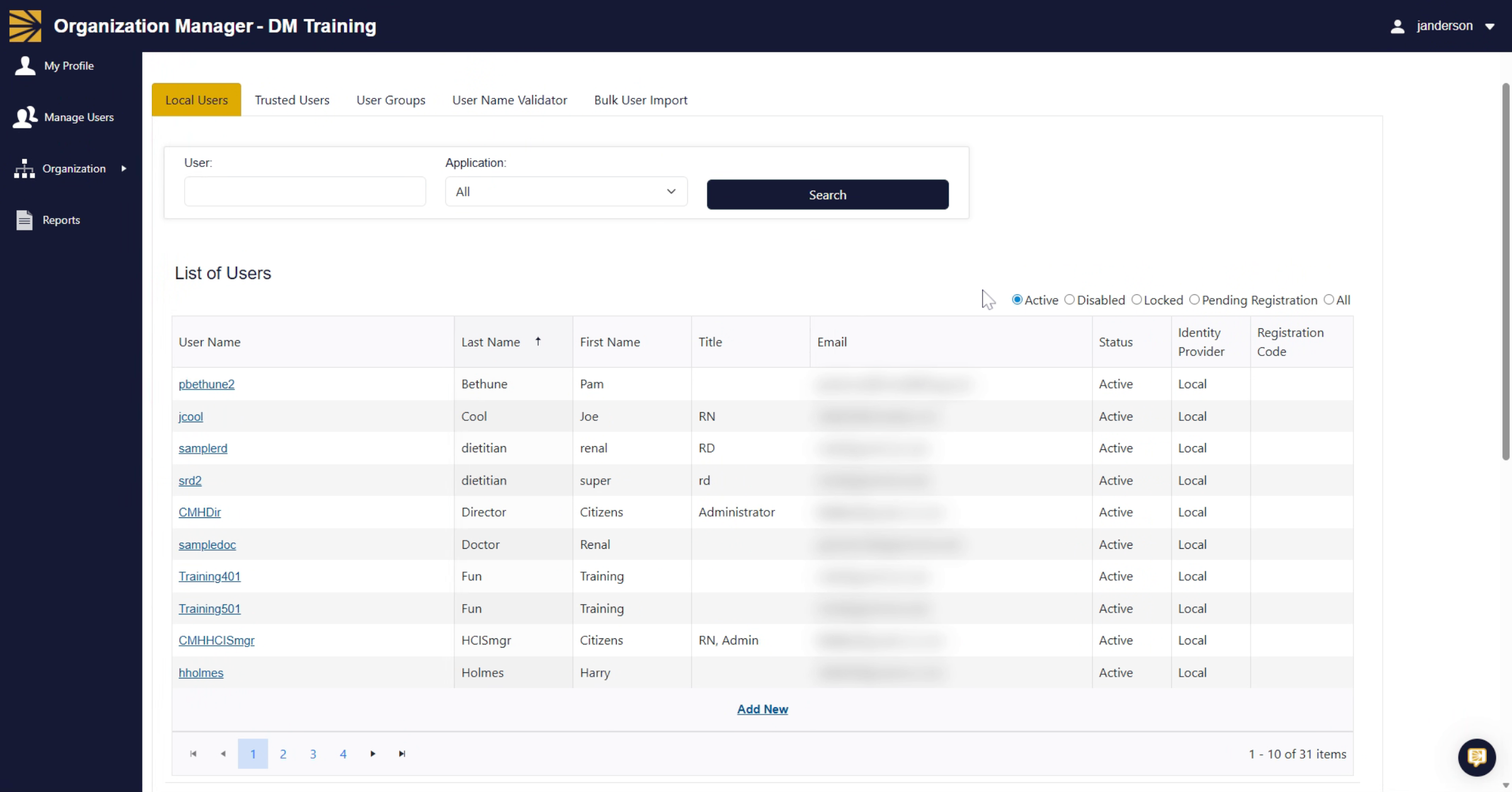This screenshot has height=792, width=1512.
Task: Go to next page arrow
Action: 373,754
